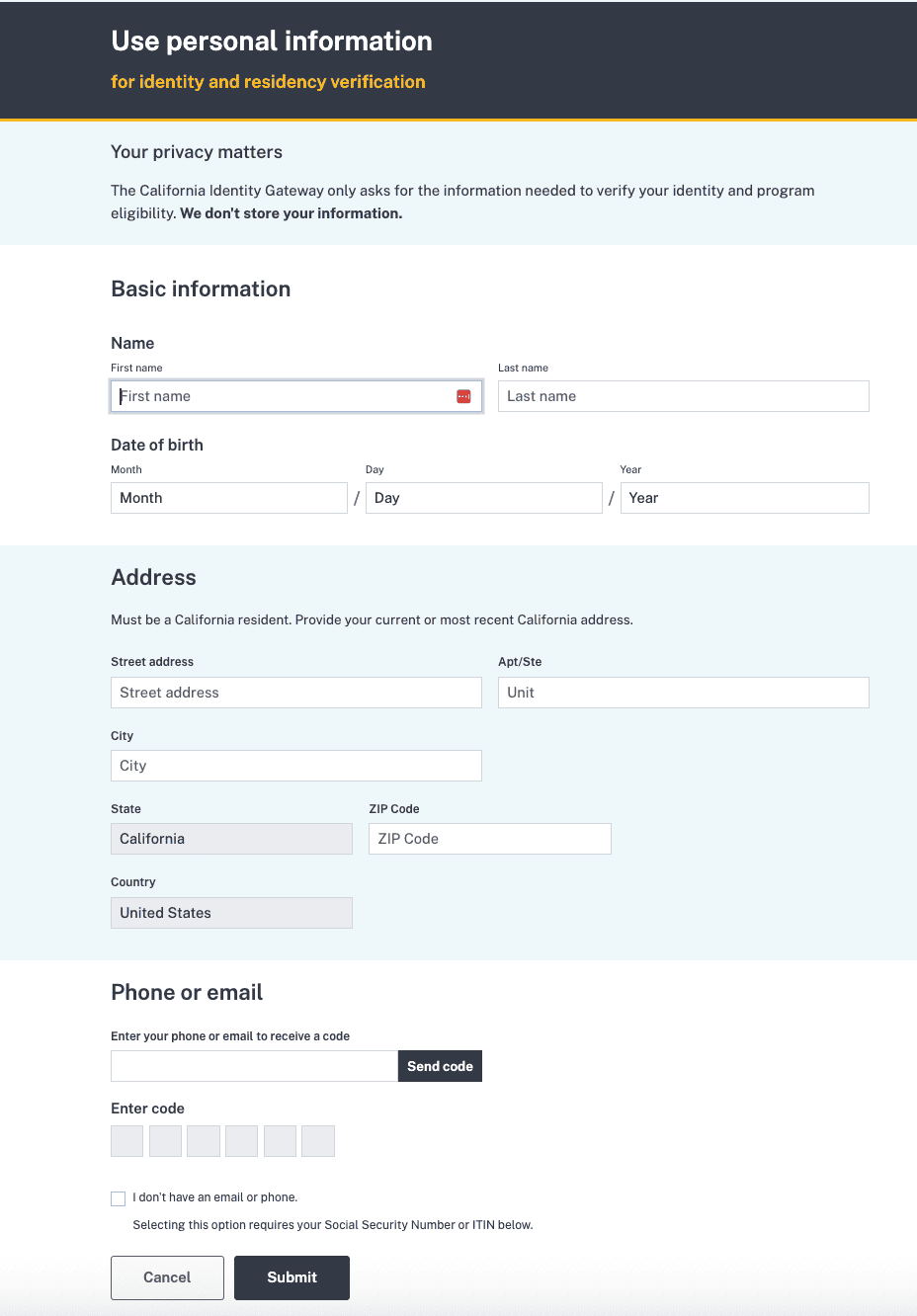Check the "I don't have an email or phone" box
The width and height of the screenshot is (917, 1316).
click(x=119, y=1198)
